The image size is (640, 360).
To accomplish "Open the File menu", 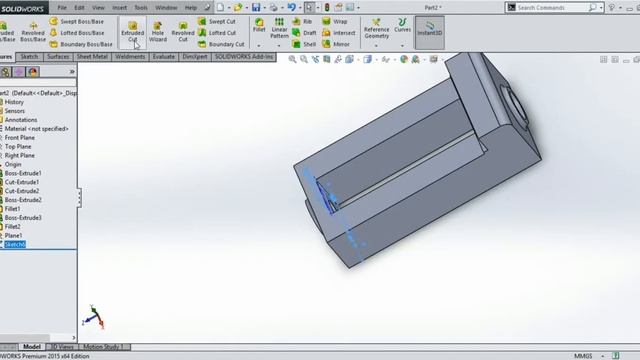I will pos(62,7).
